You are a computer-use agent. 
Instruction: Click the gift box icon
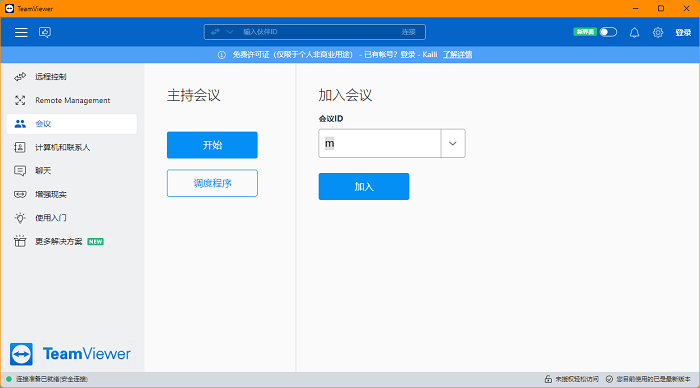20,241
